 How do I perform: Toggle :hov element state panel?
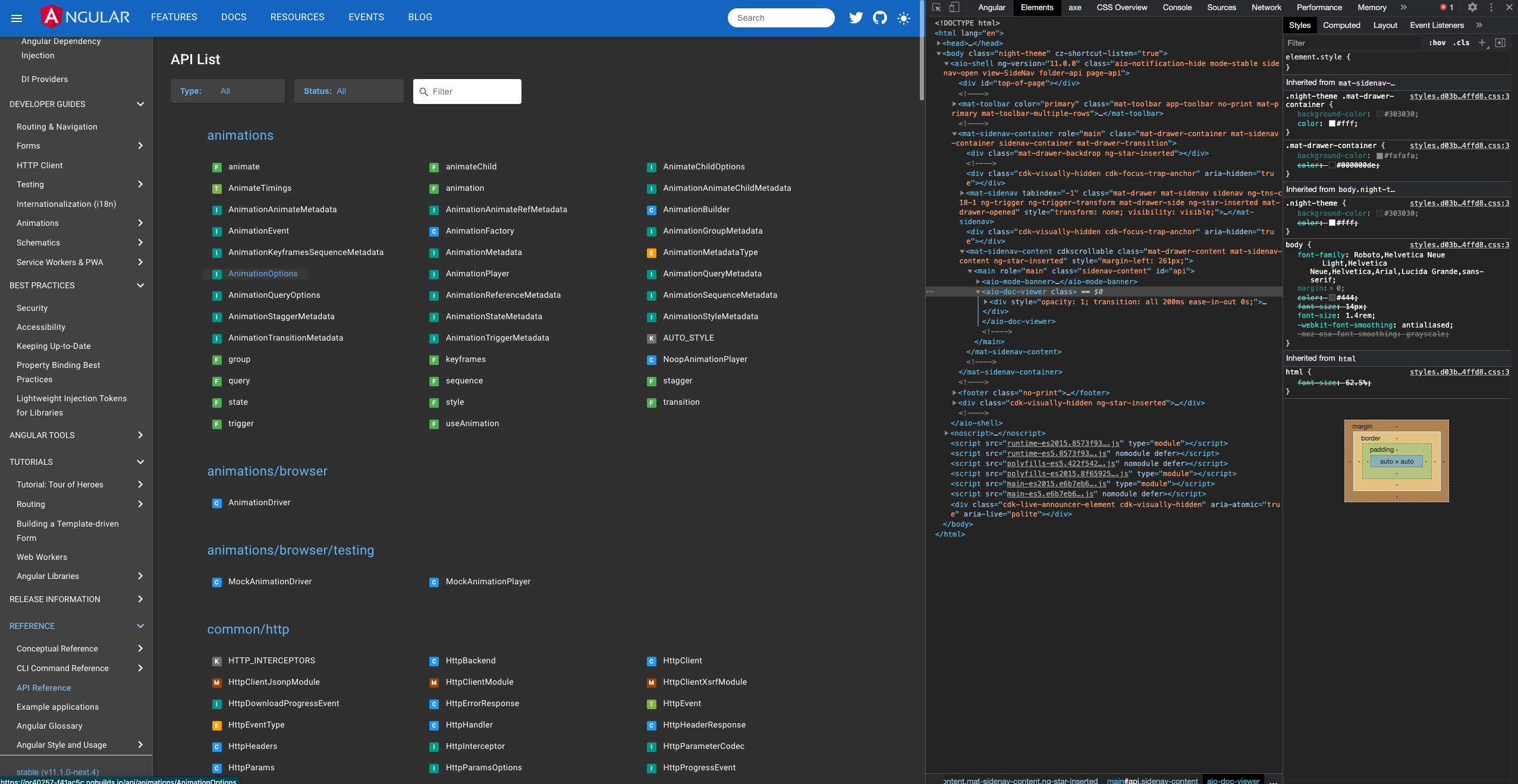tap(1437, 43)
